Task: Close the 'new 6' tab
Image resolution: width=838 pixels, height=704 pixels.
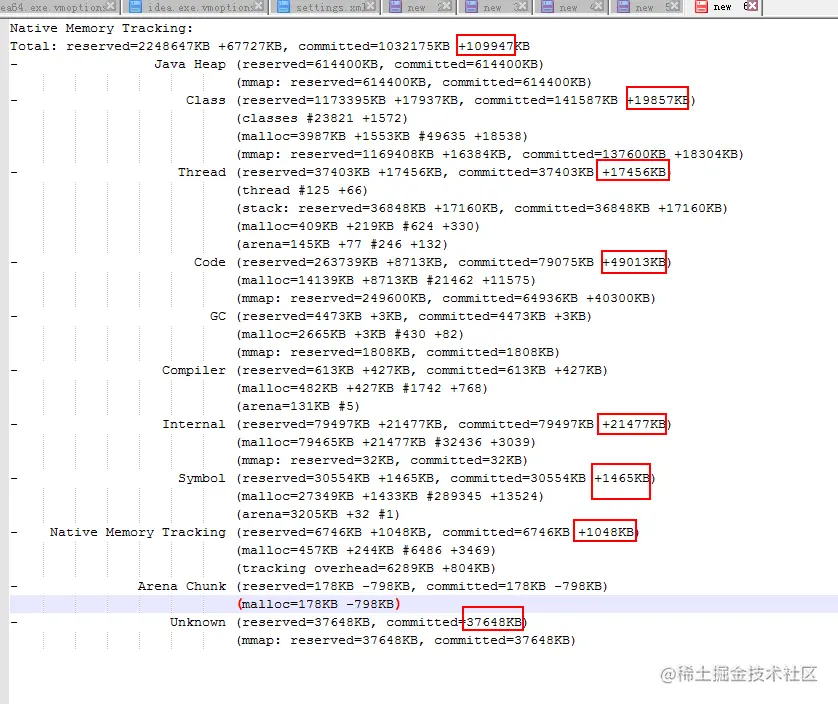Action: [752, 6]
